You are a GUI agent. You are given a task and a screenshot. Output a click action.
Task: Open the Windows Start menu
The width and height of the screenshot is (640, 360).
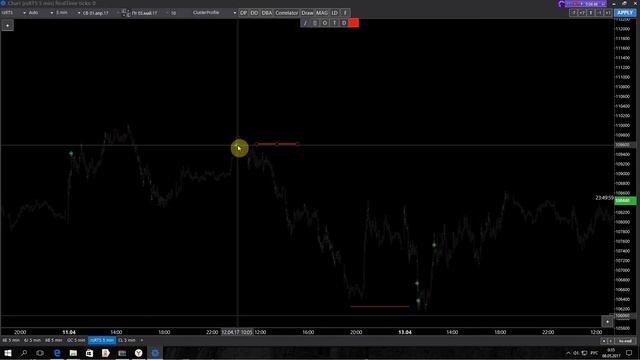[8, 353]
